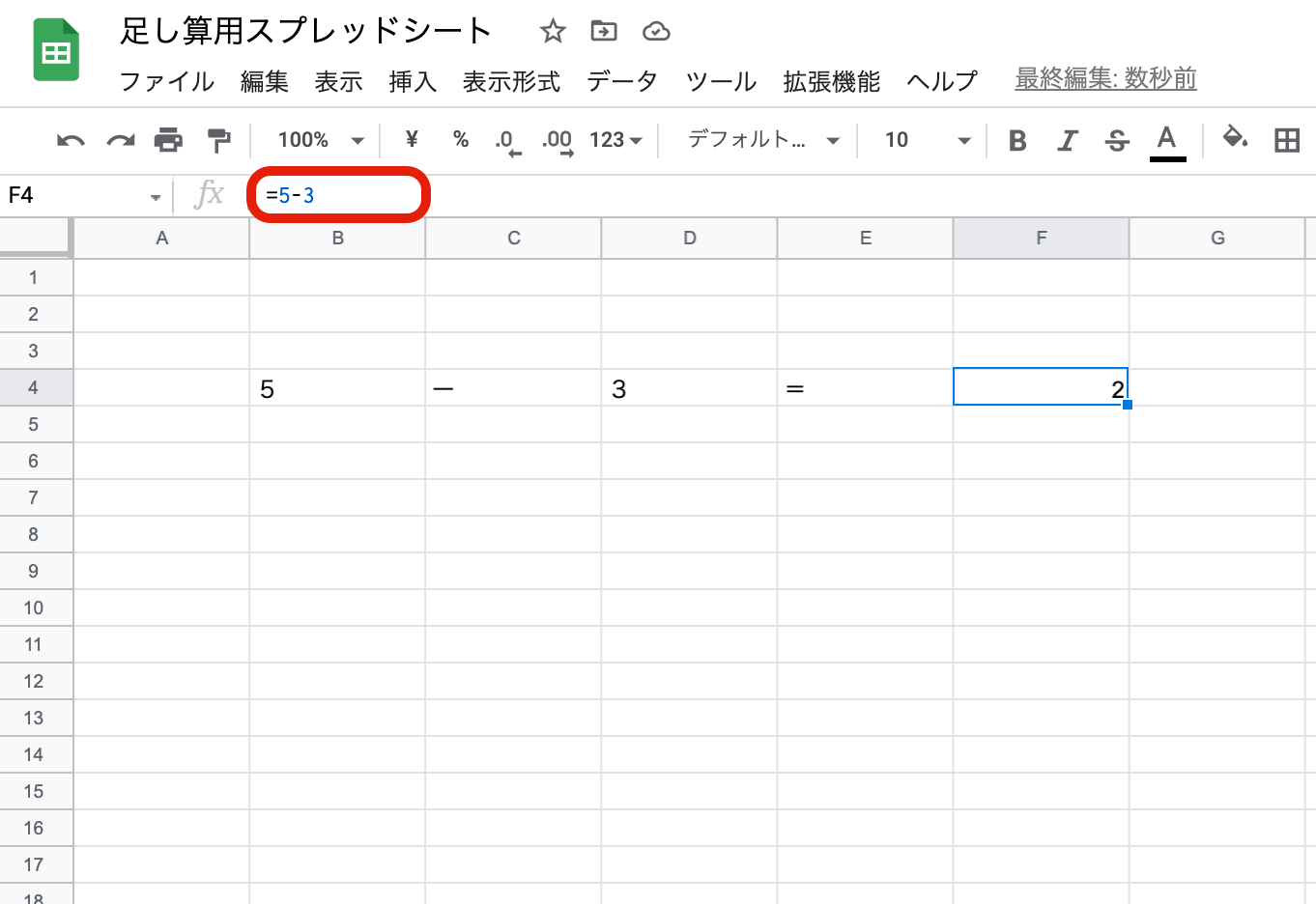Open the 表示 menu
The width and height of the screenshot is (1316, 904).
click(x=338, y=81)
